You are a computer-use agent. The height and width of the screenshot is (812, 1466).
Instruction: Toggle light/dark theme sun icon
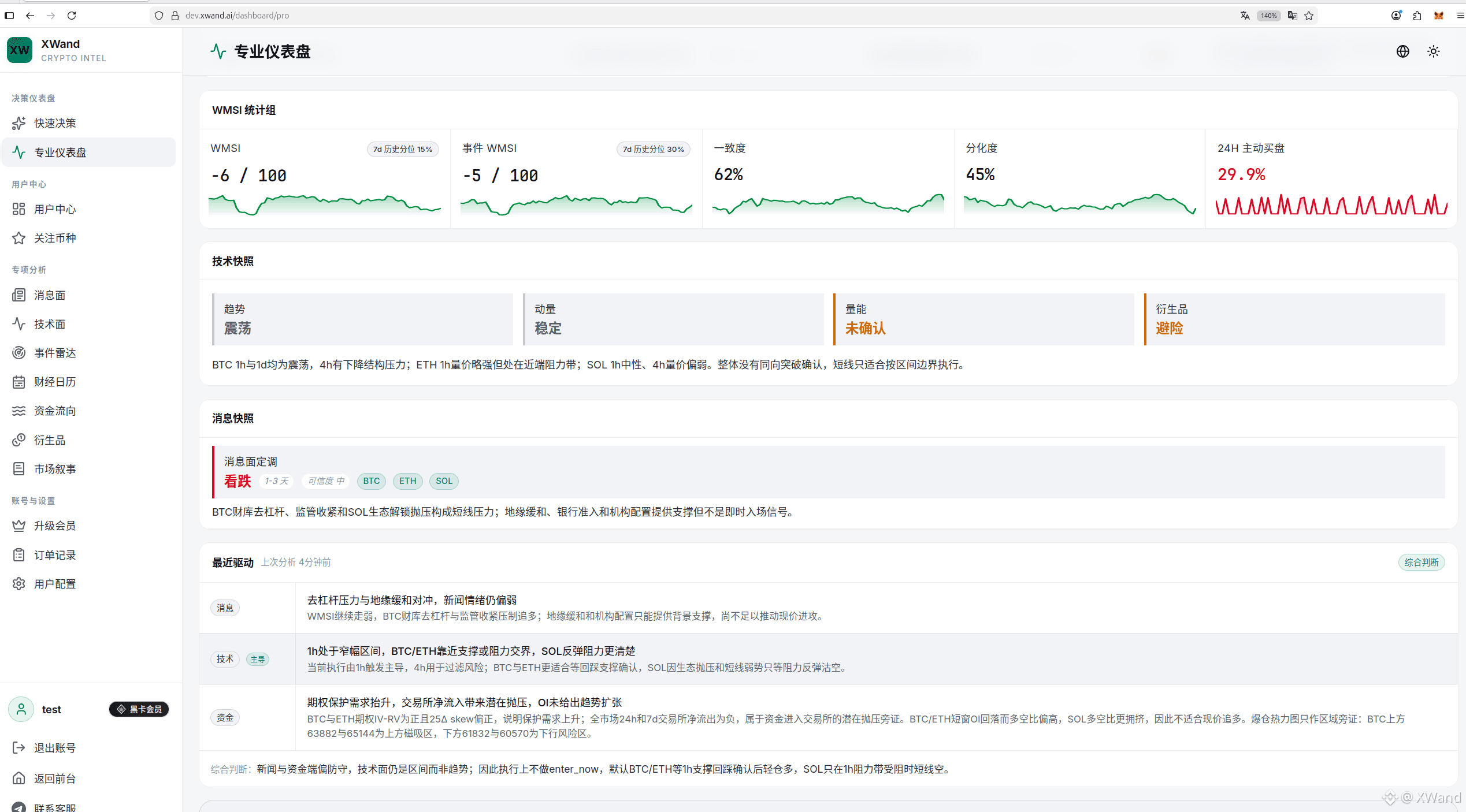click(x=1434, y=51)
